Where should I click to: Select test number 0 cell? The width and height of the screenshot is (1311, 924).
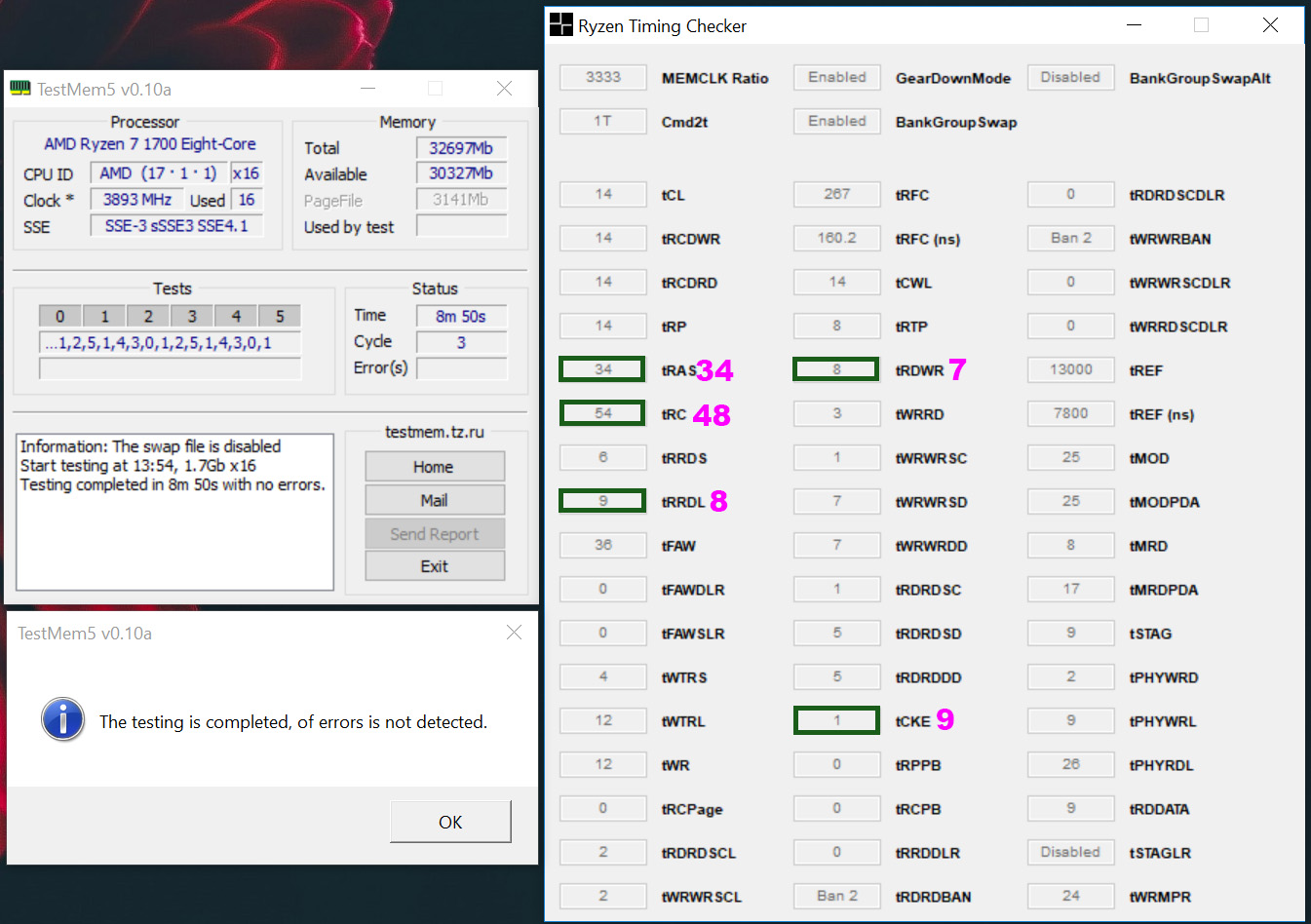click(x=60, y=316)
